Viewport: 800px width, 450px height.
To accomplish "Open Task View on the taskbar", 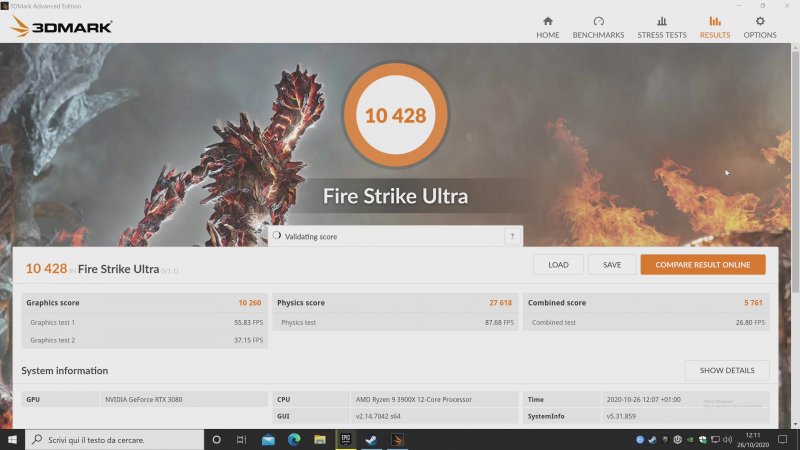I will (x=241, y=439).
